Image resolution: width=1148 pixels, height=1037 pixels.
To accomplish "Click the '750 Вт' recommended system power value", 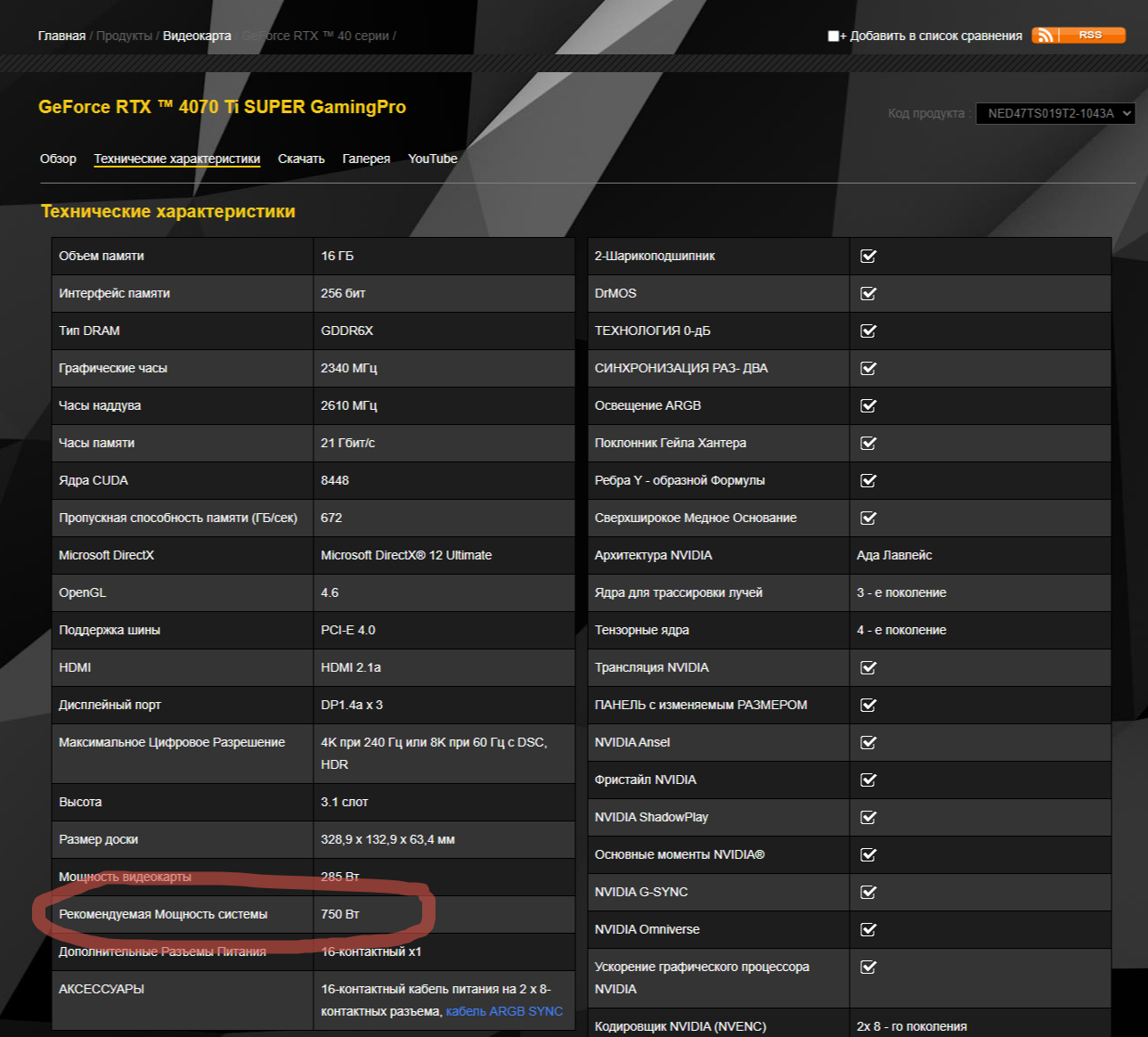I will pyautogui.click(x=340, y=914).
